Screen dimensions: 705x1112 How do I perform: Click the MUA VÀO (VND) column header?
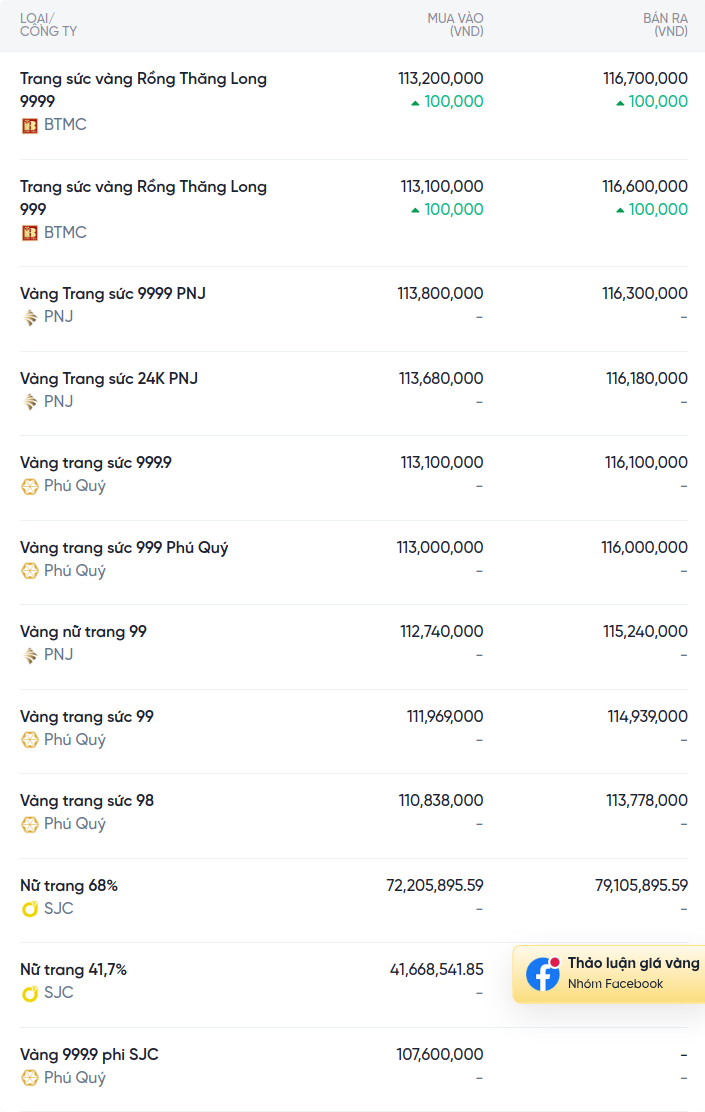pyautogui.click(x=455, y=25)
